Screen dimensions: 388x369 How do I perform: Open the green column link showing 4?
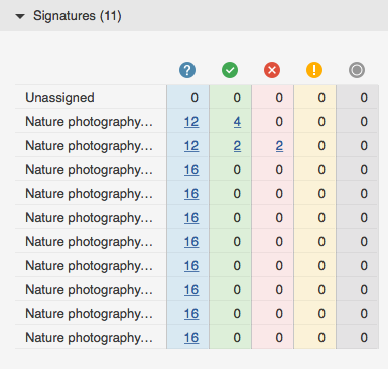pyautogui.click(x=237, y=122)
